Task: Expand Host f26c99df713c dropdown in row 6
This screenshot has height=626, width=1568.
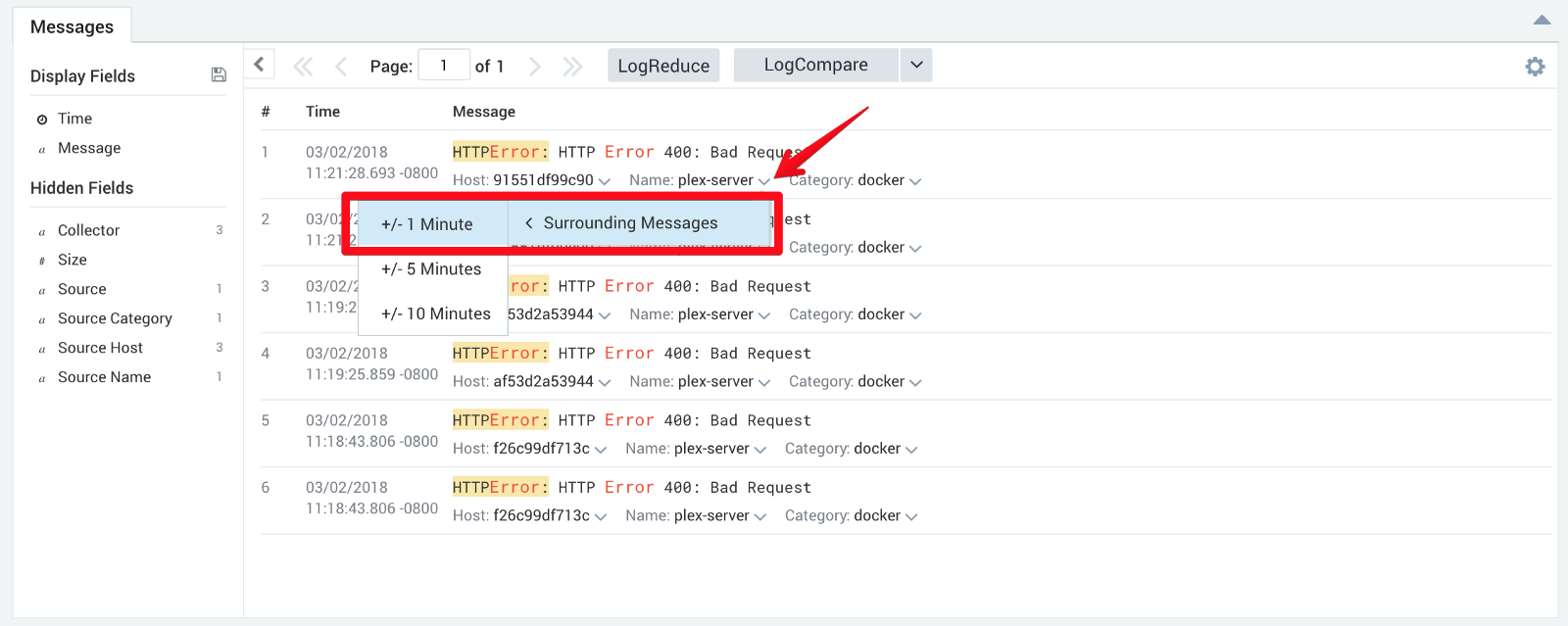Action: pos(601,516)
